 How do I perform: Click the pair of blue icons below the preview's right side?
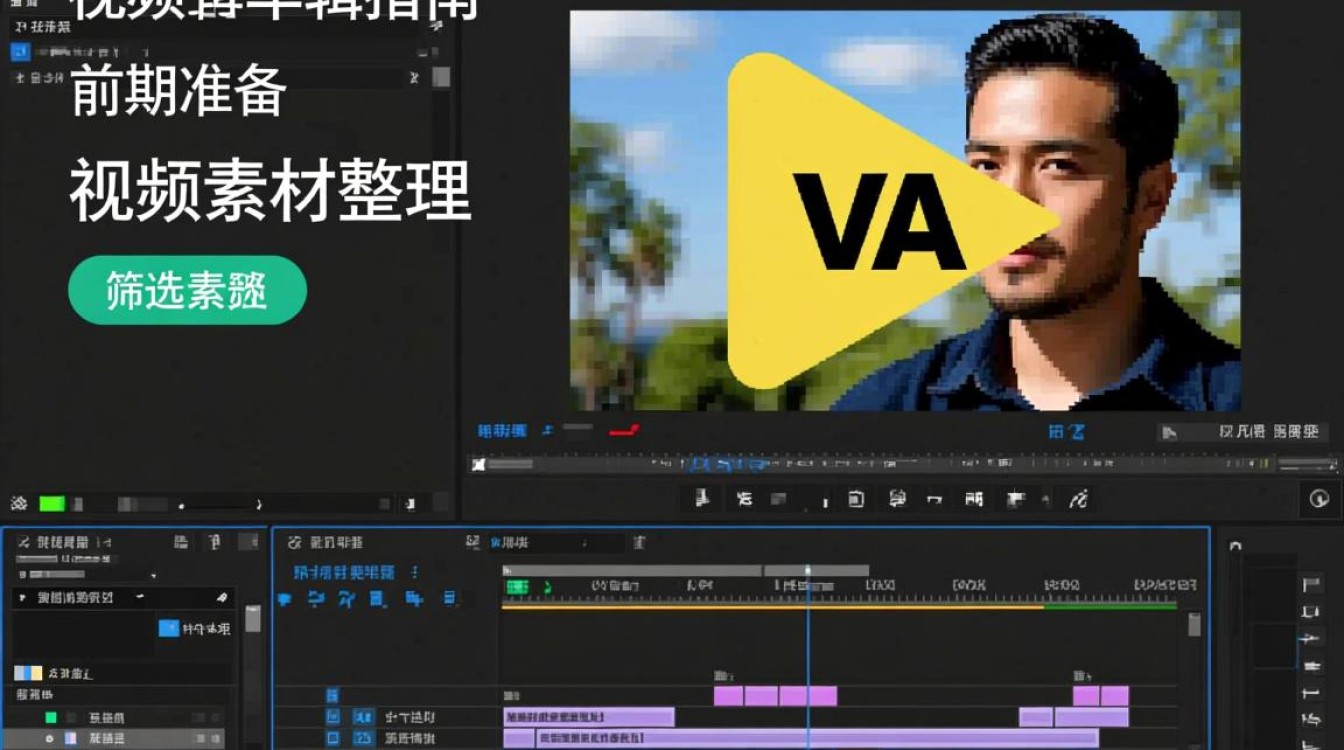coord(1066,431)
